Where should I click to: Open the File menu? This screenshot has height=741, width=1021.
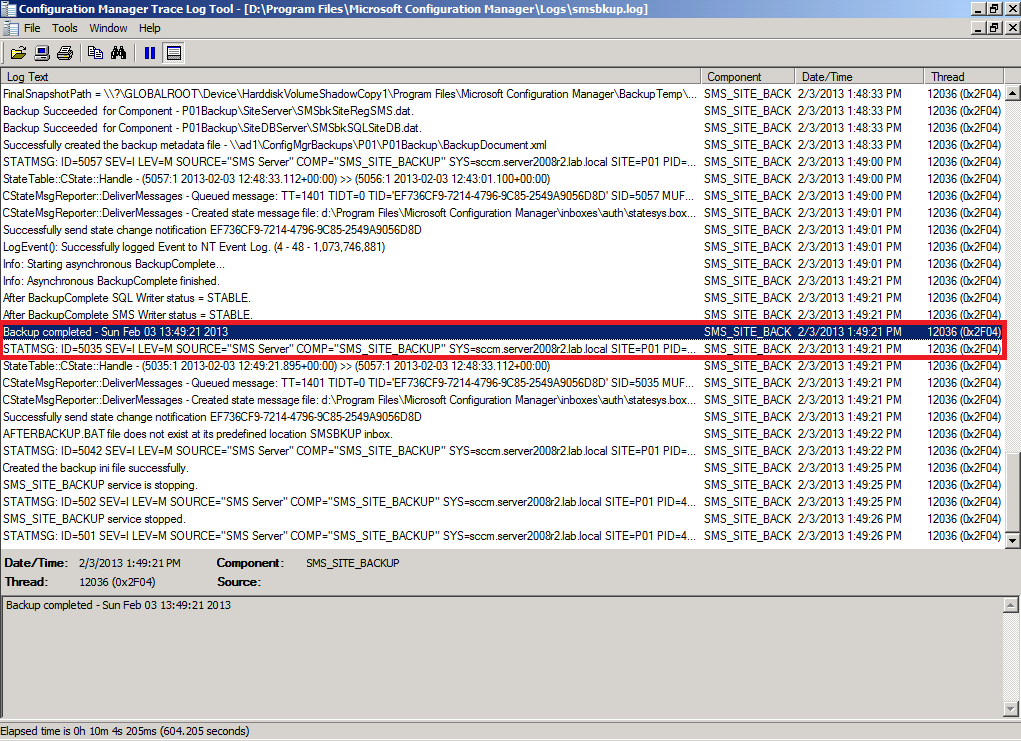click(x=32, y=28)
